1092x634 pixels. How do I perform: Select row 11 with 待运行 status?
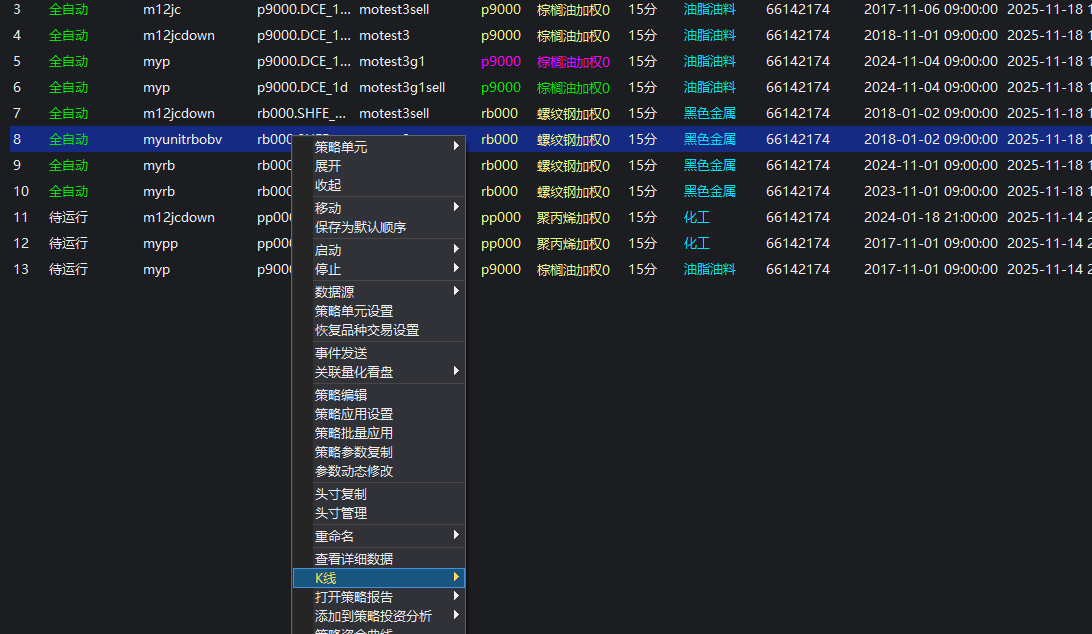tap(68, 217)
